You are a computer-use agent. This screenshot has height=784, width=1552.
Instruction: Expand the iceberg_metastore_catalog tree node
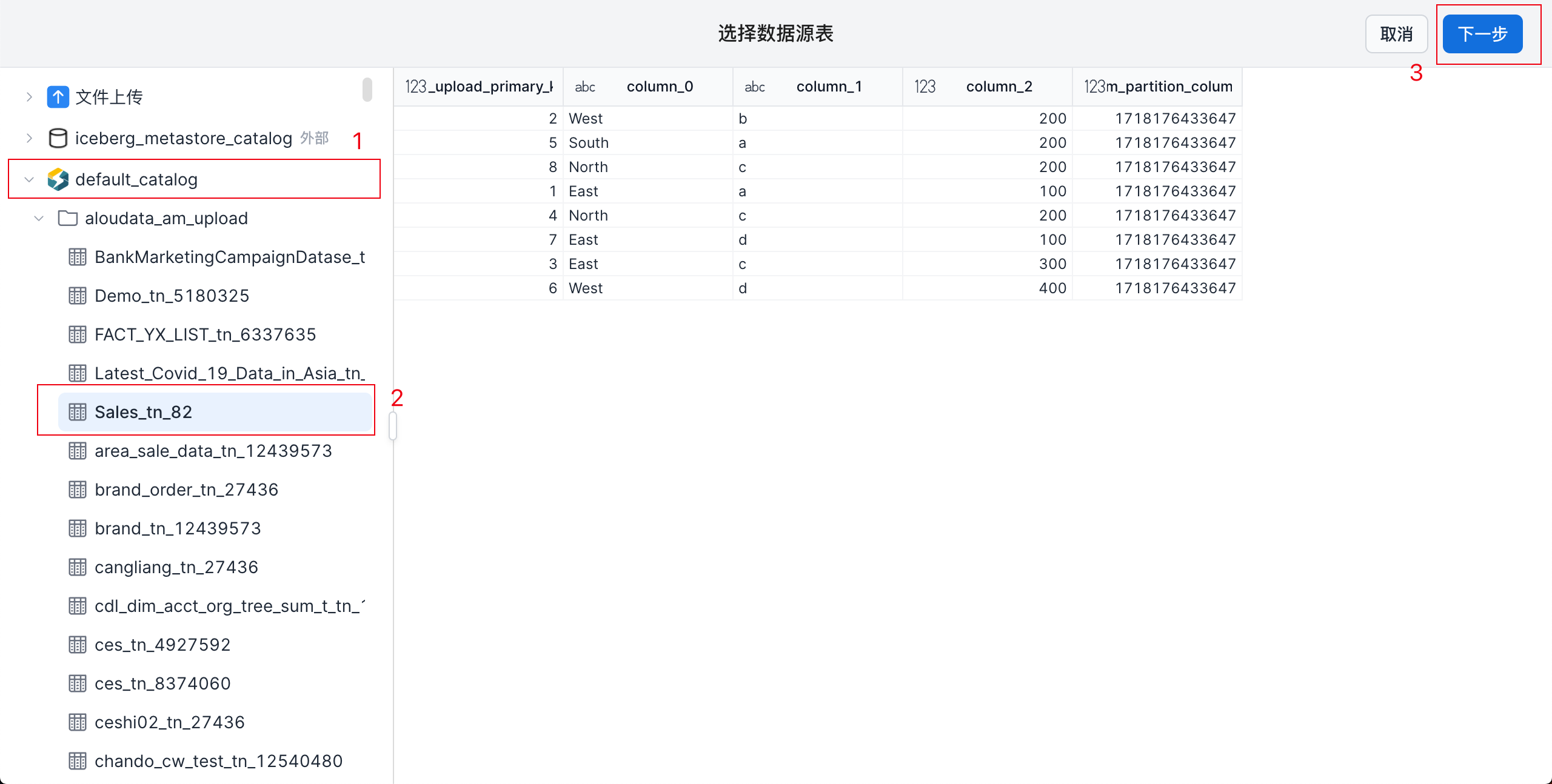click(29, 138)
